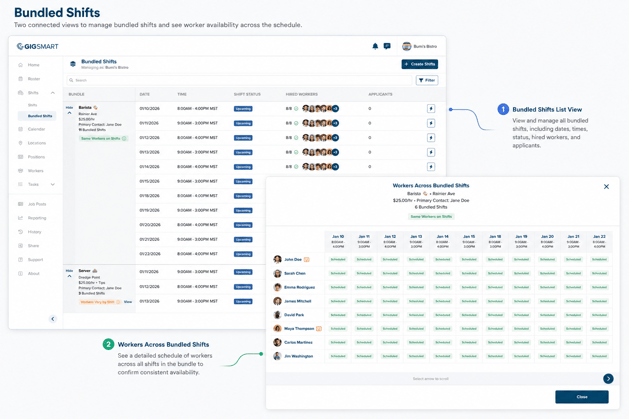Click lightning action icon for 01/11/2026 Barista shift
Screen dimensions: 629x419
431,123
